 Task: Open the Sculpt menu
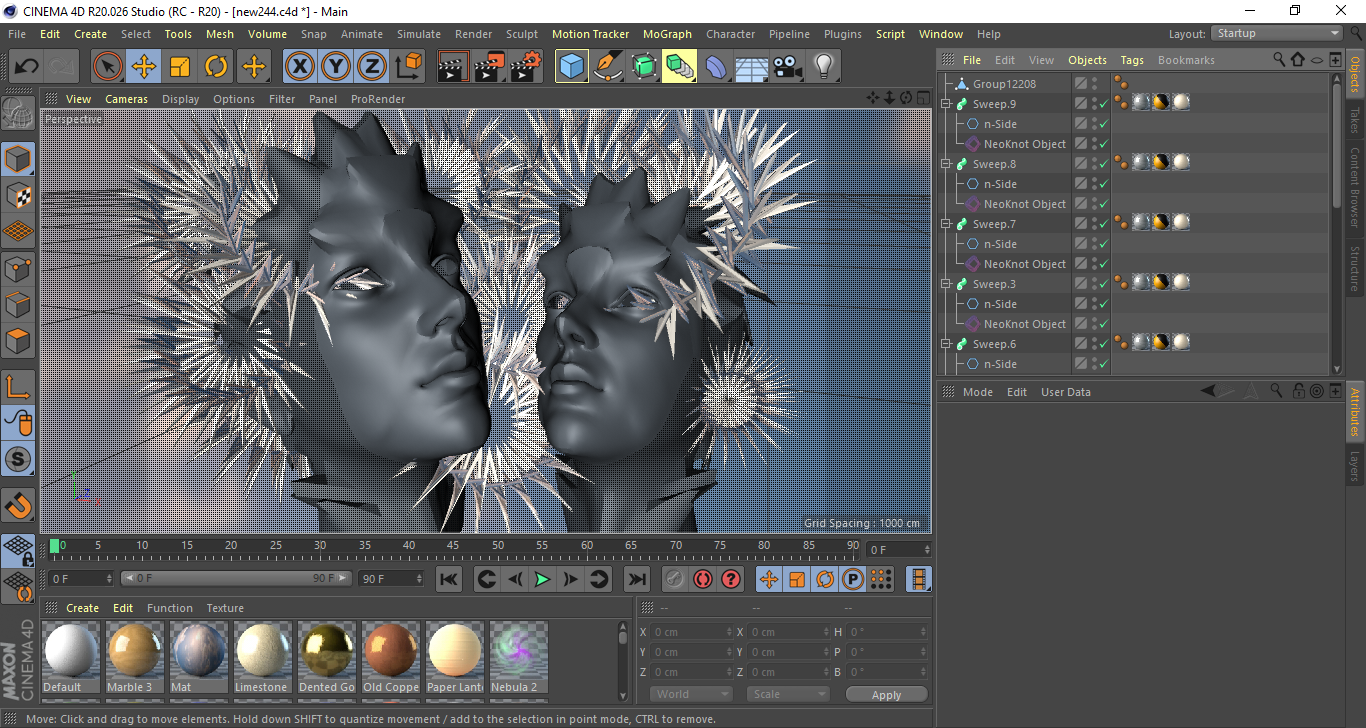click(522, 34)
